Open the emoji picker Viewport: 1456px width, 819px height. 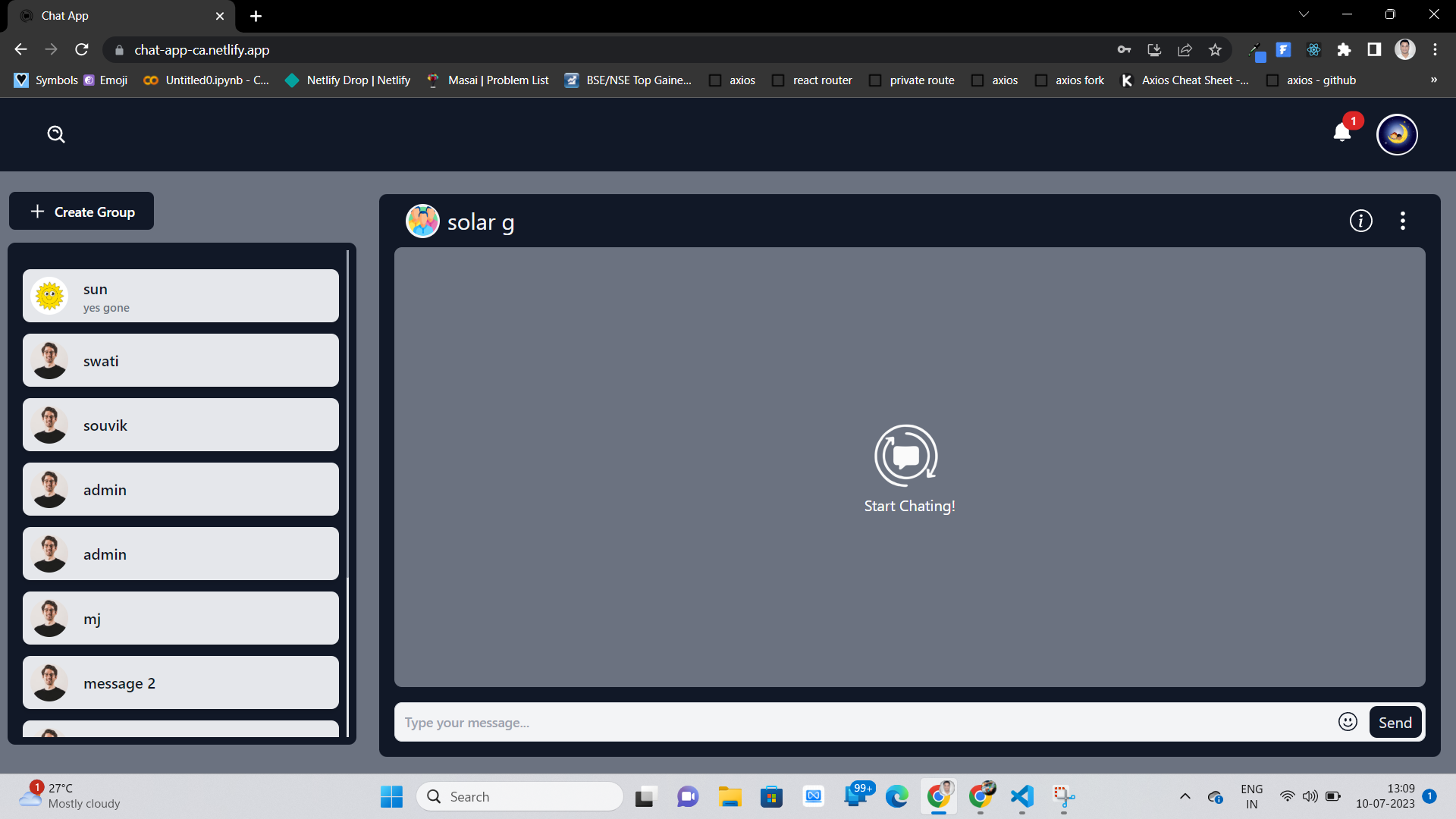[x=1348, y=722]
